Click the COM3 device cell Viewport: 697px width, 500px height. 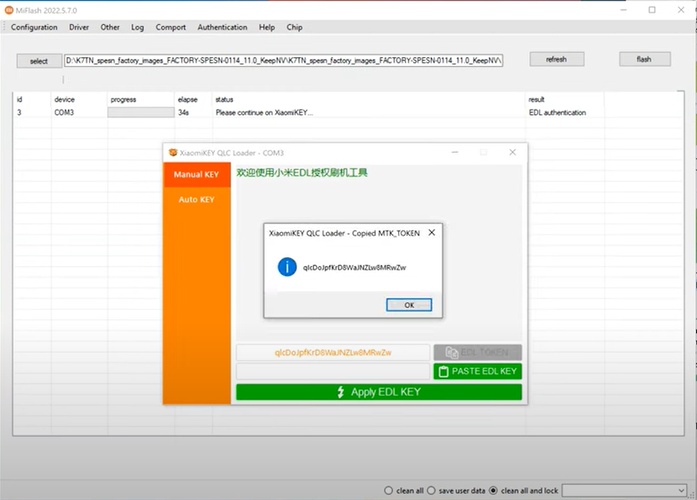pyautogui.click(x=64, y=112)
